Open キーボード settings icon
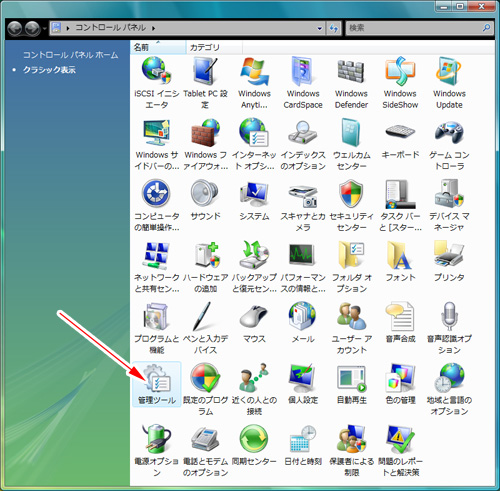Screen dimensions: 500x491 (400, 132)
